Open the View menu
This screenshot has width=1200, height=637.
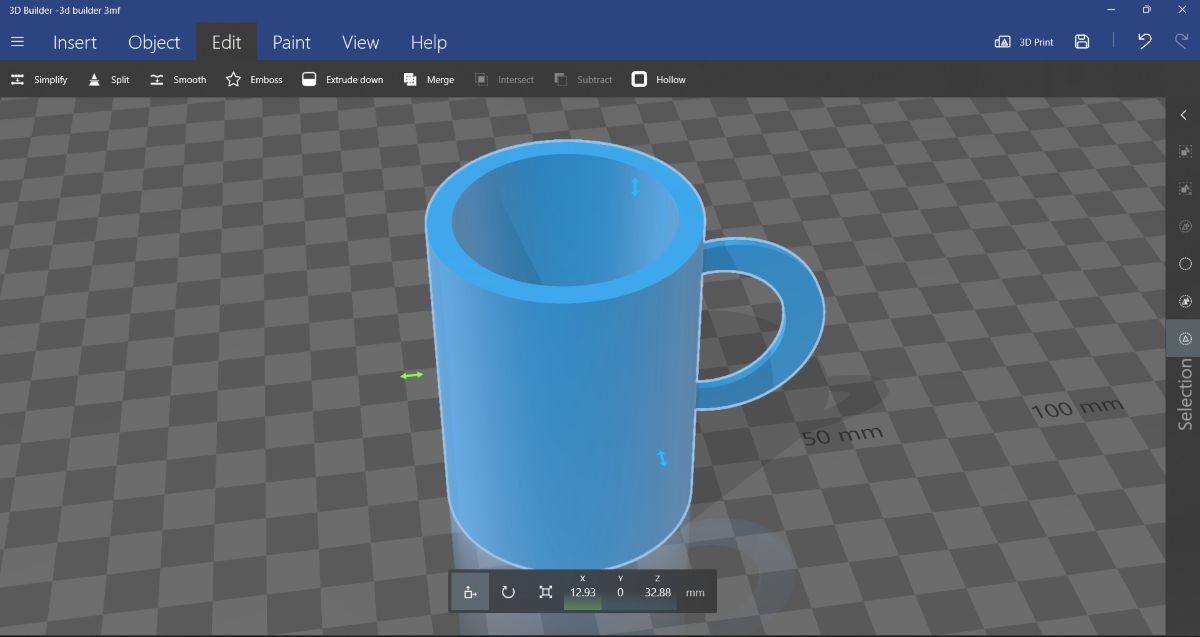point(359,42)
